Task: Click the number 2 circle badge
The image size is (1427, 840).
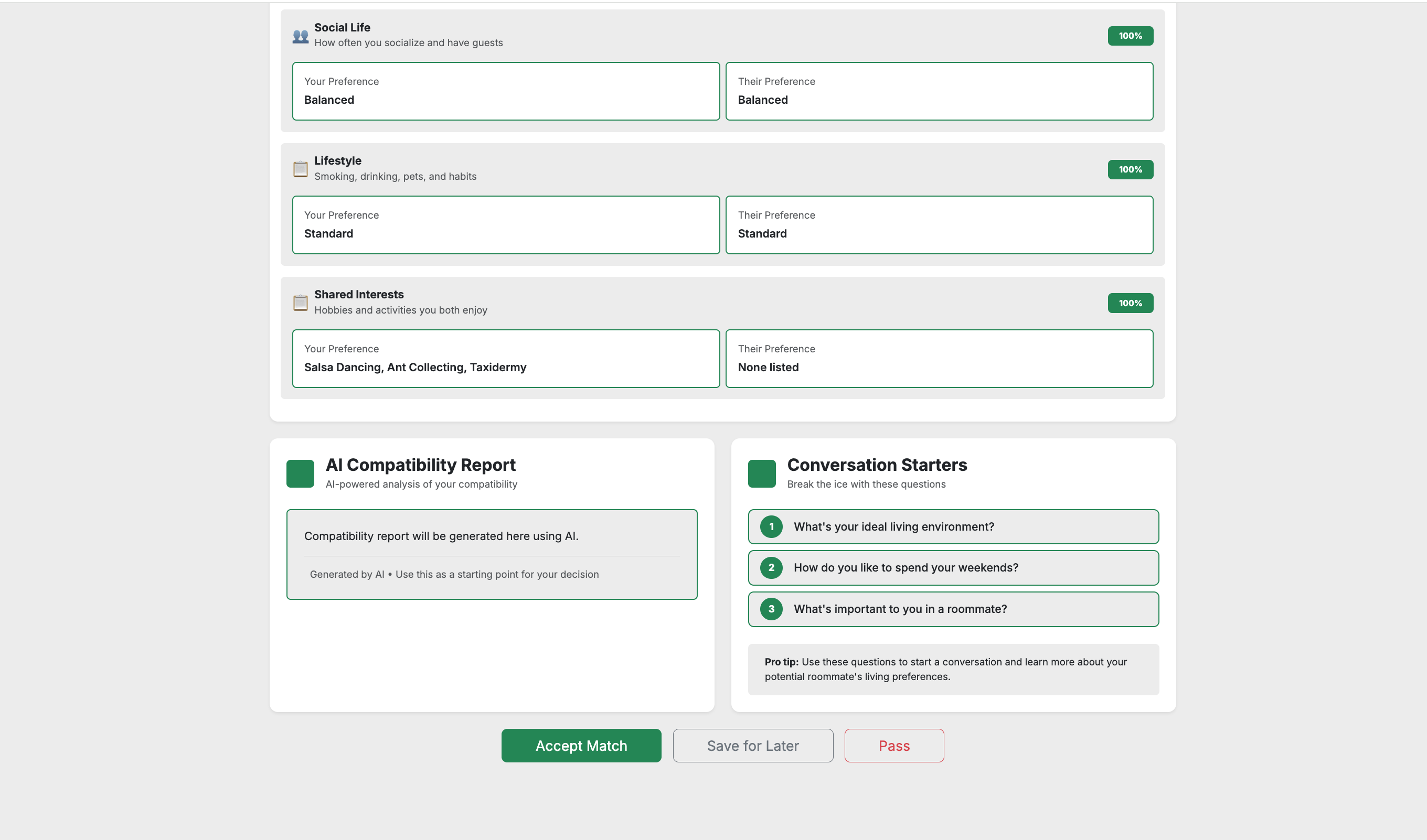Action: (771, 568)
